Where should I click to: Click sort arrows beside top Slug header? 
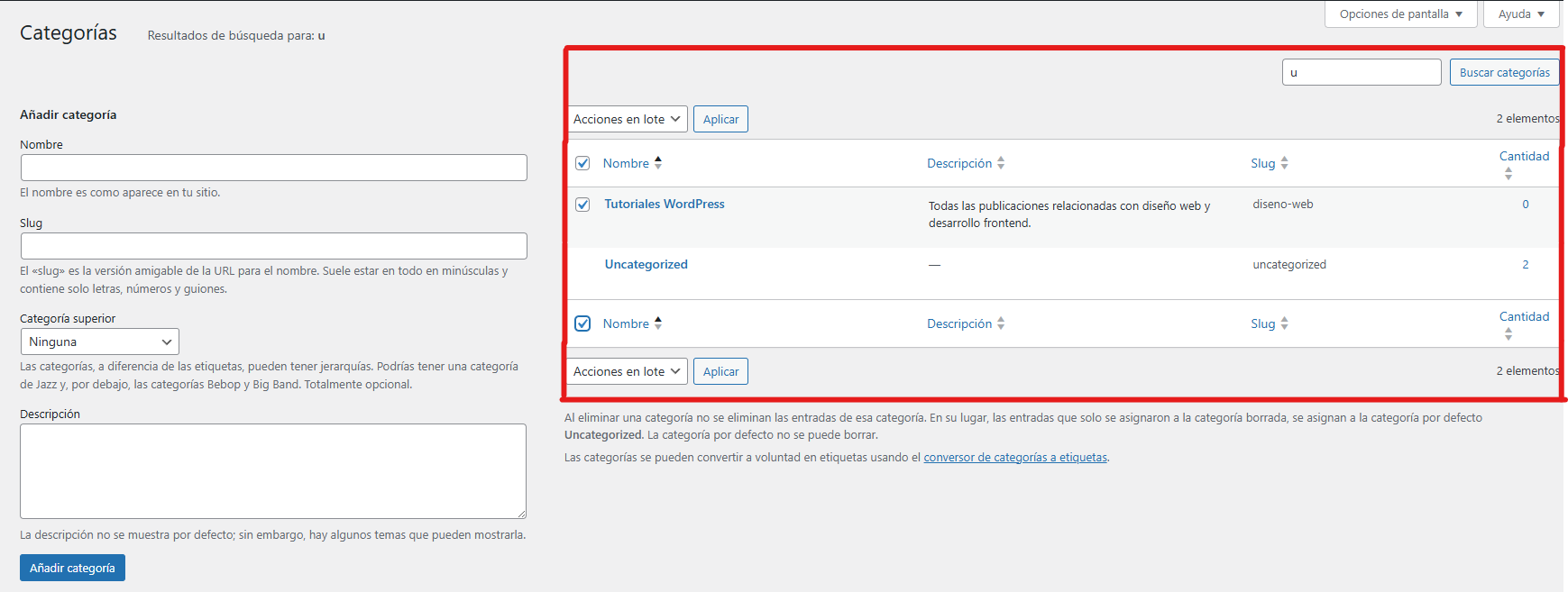click(x=1284, y=163)
